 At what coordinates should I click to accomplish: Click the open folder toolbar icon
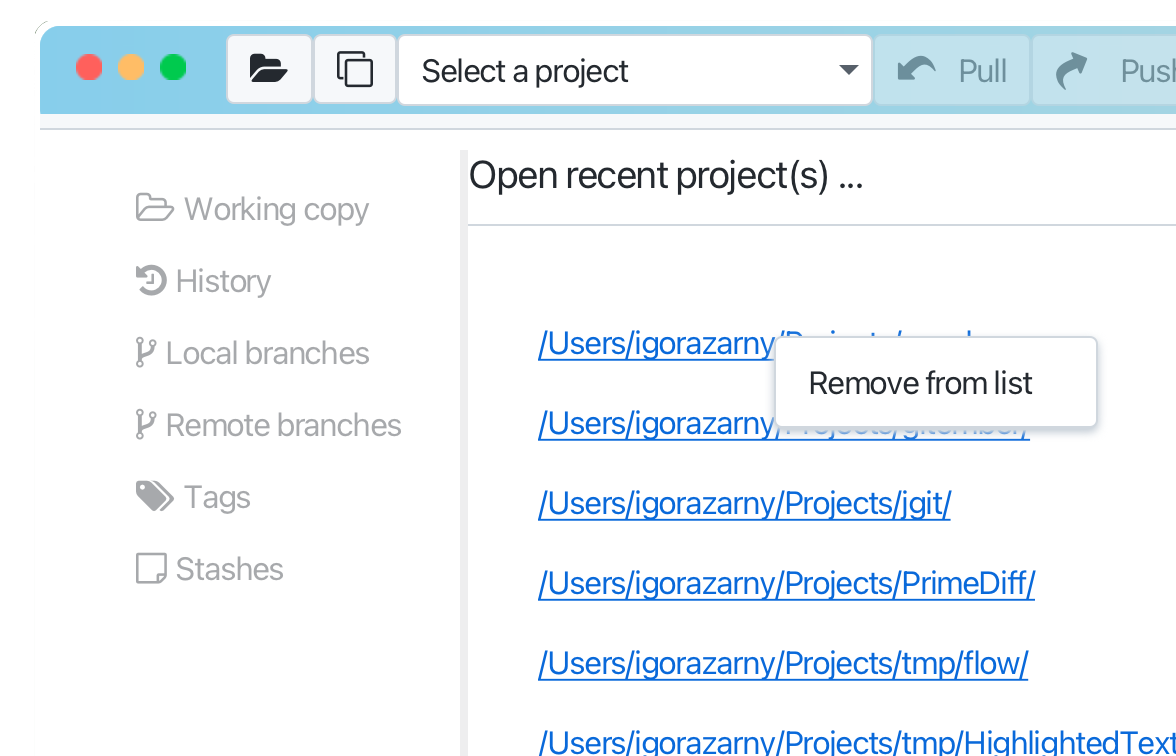tap(268, 69)
